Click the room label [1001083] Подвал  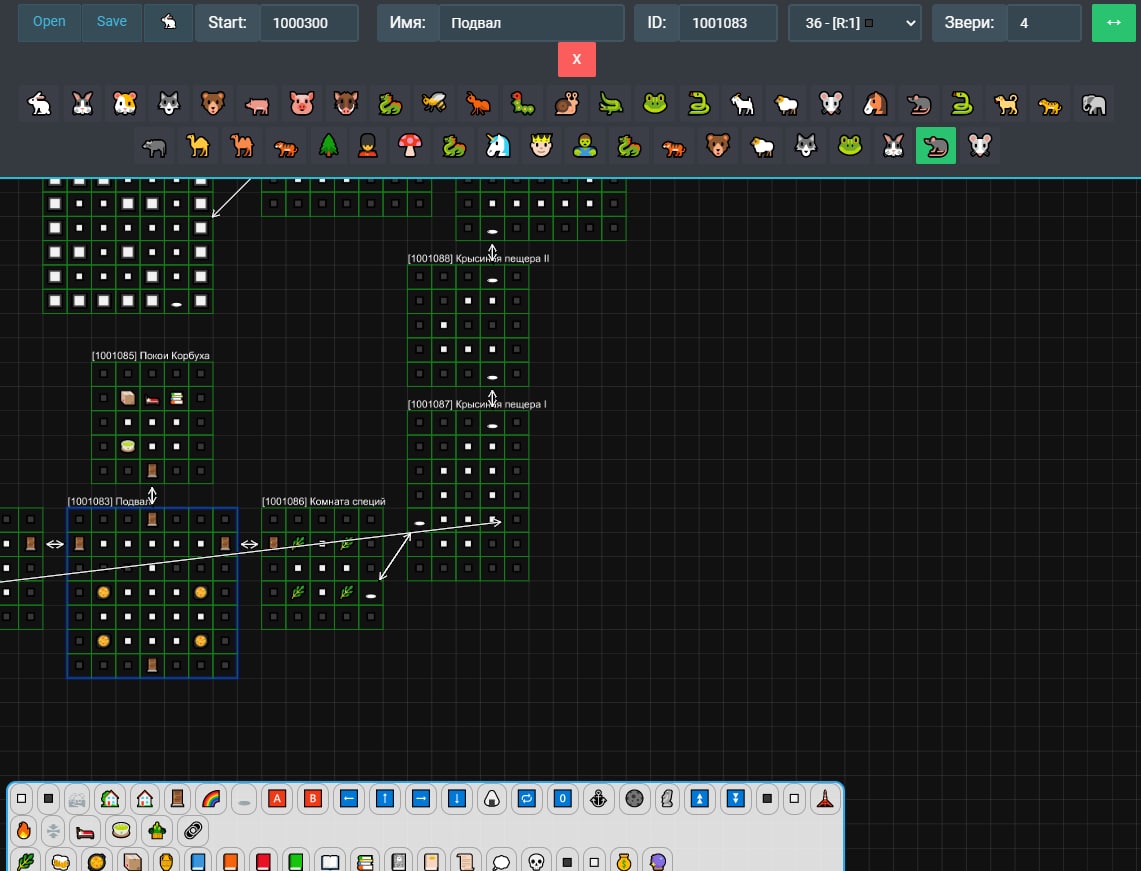tap(109, 501)
